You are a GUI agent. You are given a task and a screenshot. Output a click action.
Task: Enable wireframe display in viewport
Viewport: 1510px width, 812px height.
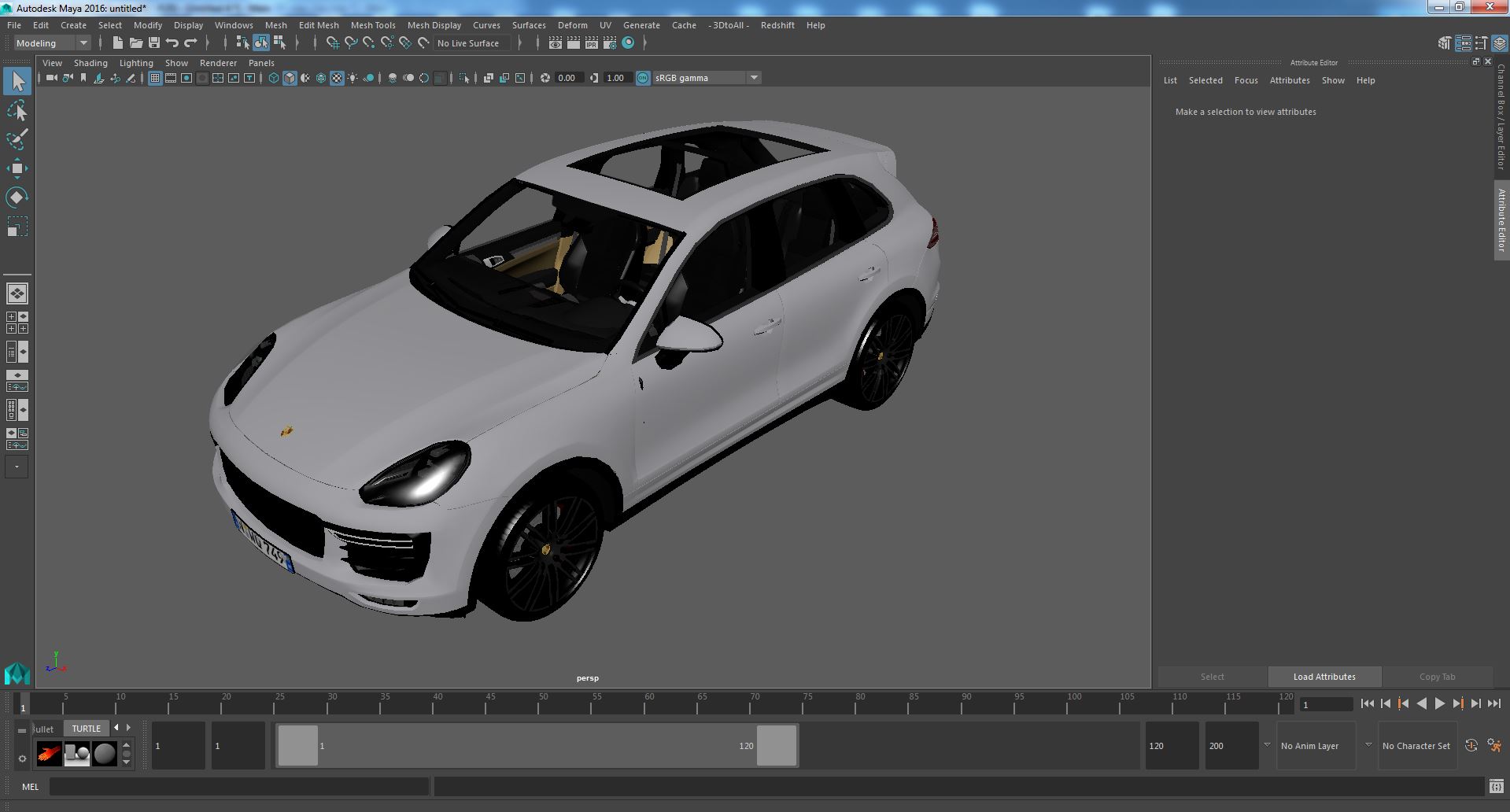274,78
